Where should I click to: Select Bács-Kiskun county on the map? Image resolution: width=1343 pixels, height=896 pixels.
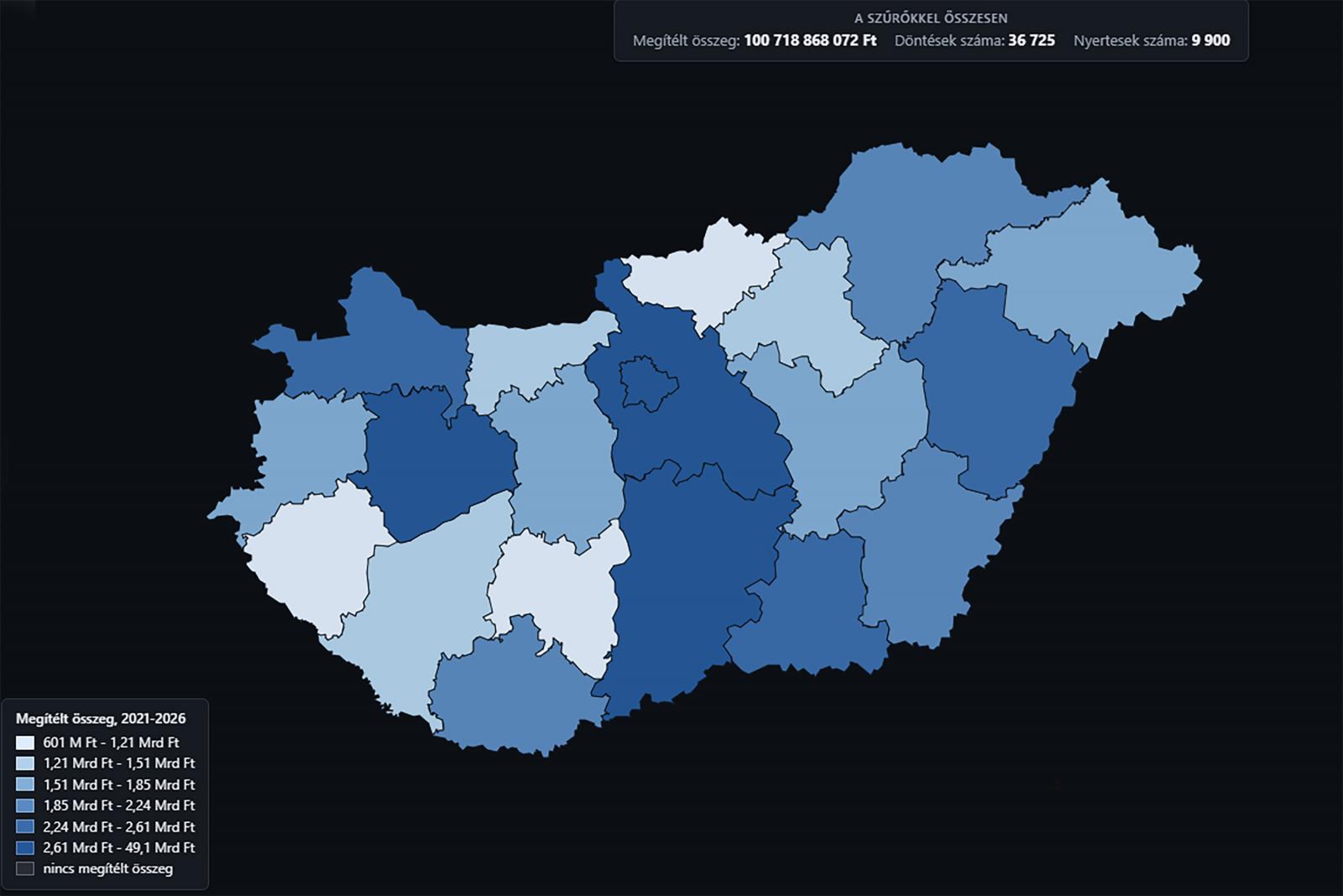[x=697, y=579]
